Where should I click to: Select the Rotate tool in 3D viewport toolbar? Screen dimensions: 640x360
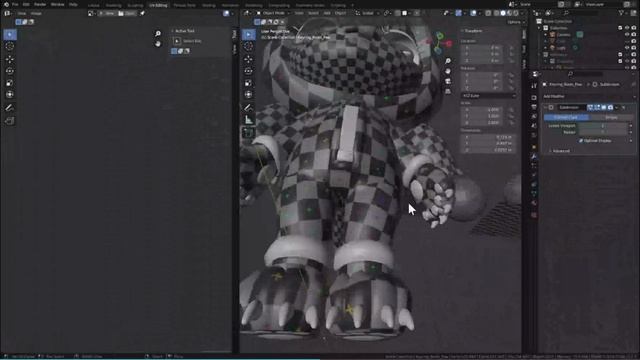pos(248,71)
